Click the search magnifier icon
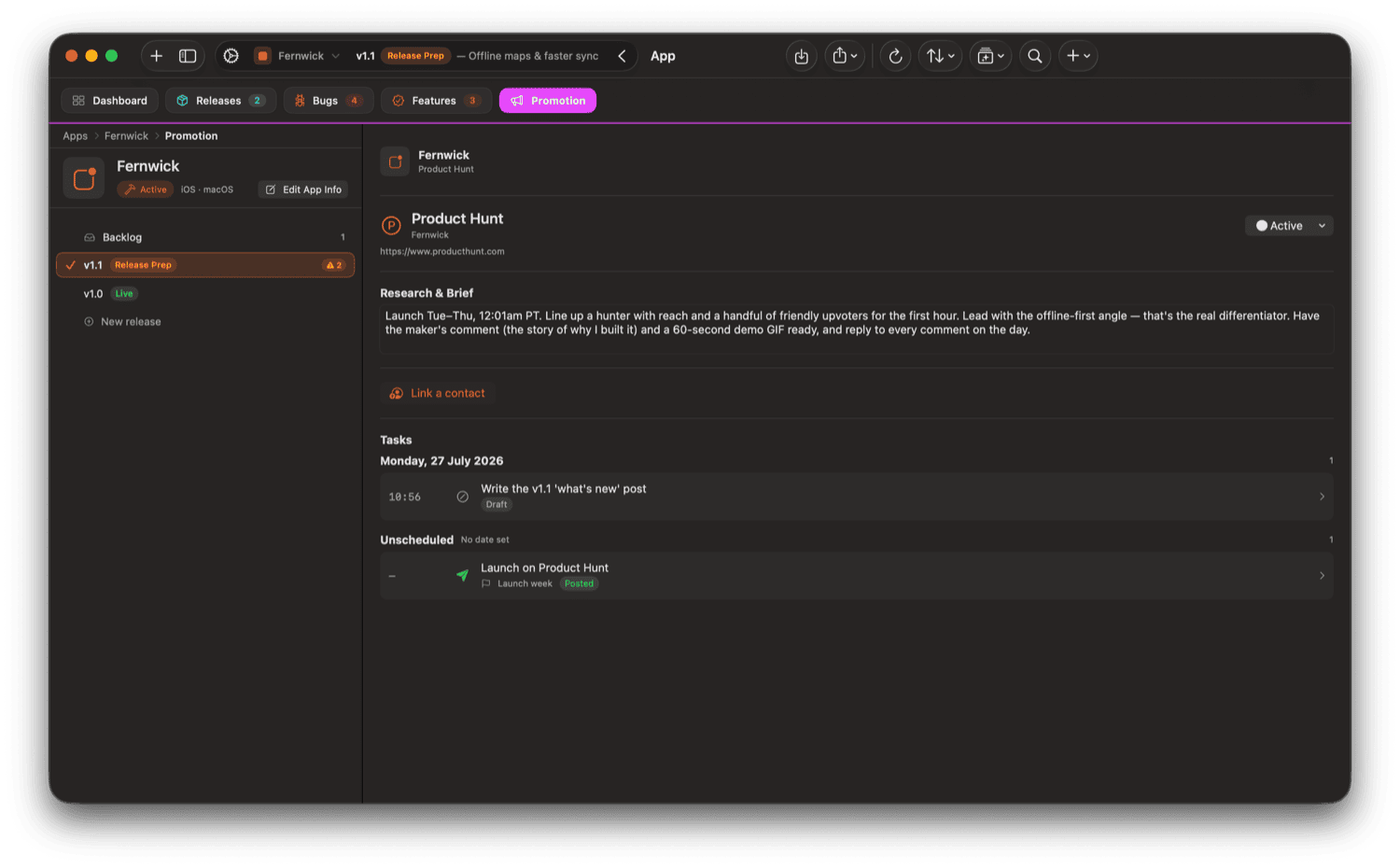The height and width of the screenshot is (868, 1400). pos(1035,56)
